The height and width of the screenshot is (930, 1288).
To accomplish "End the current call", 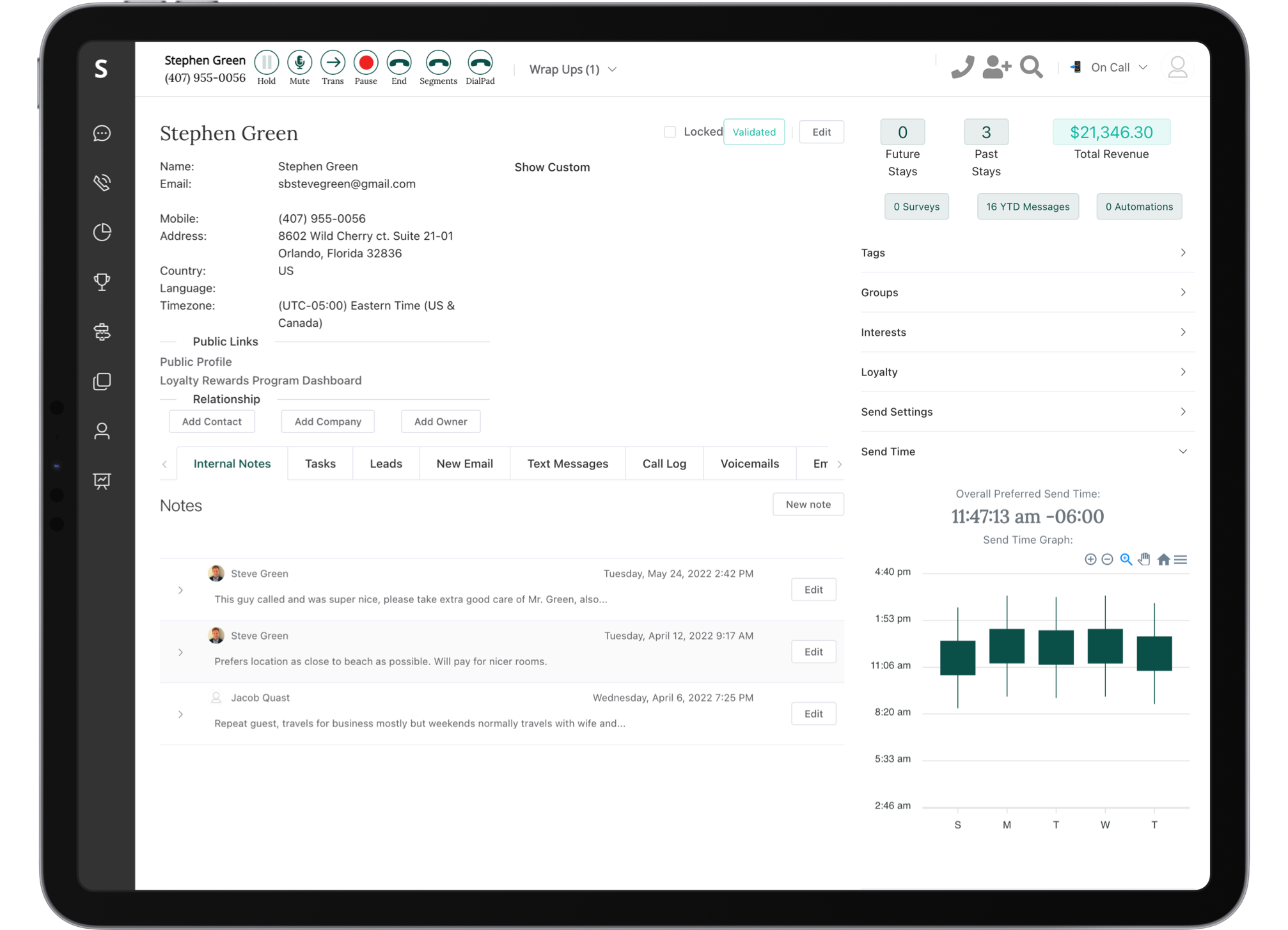I will (399, 63).
